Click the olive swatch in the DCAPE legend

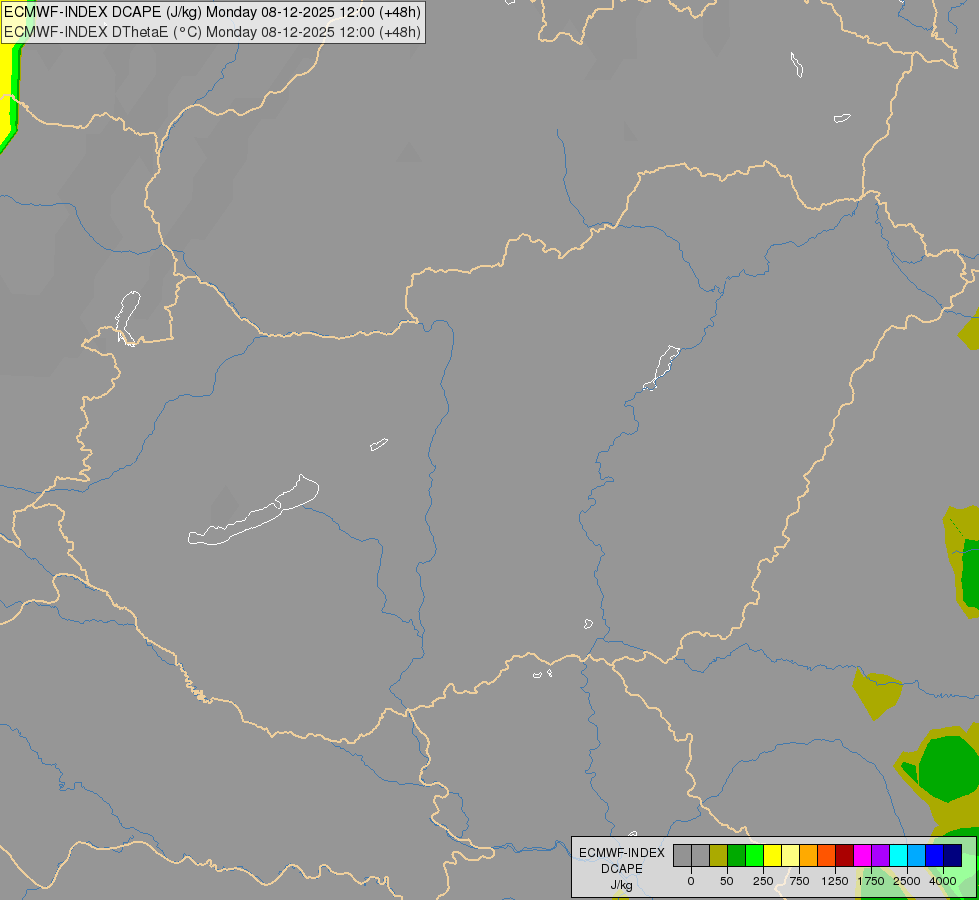click(719, 856)
